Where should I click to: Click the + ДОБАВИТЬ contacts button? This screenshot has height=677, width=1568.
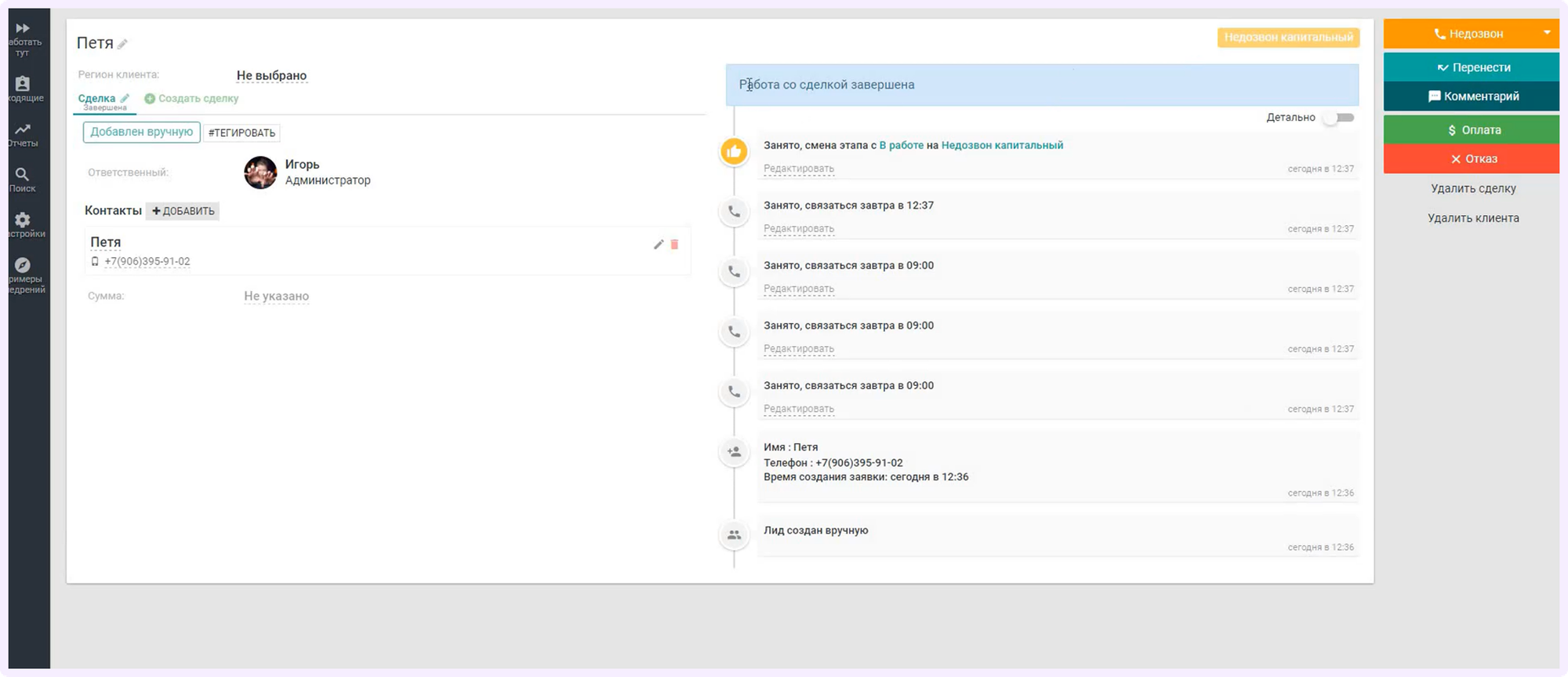coord(183,211)
